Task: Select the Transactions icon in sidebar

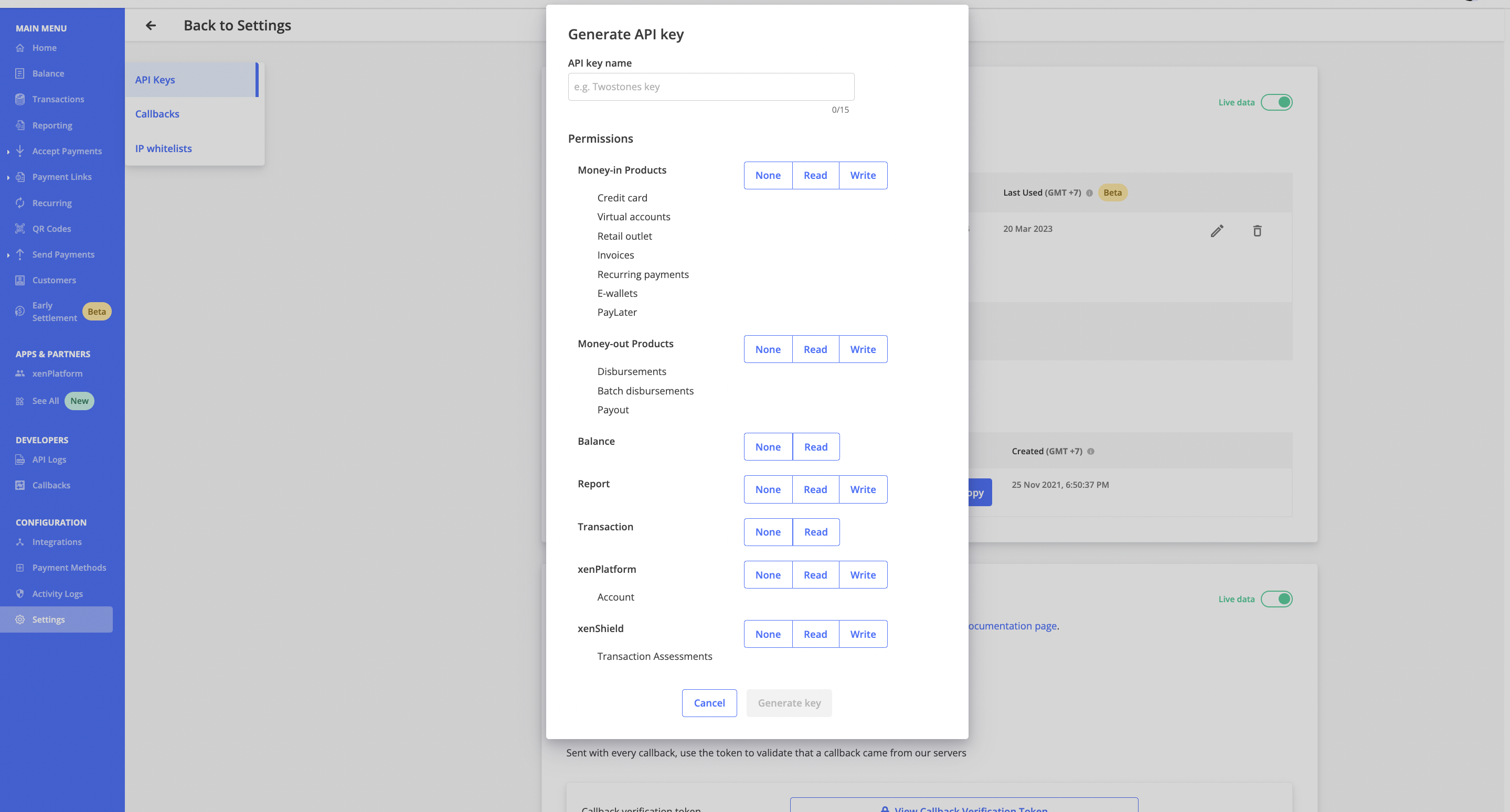Action: (x=20, y=99)
